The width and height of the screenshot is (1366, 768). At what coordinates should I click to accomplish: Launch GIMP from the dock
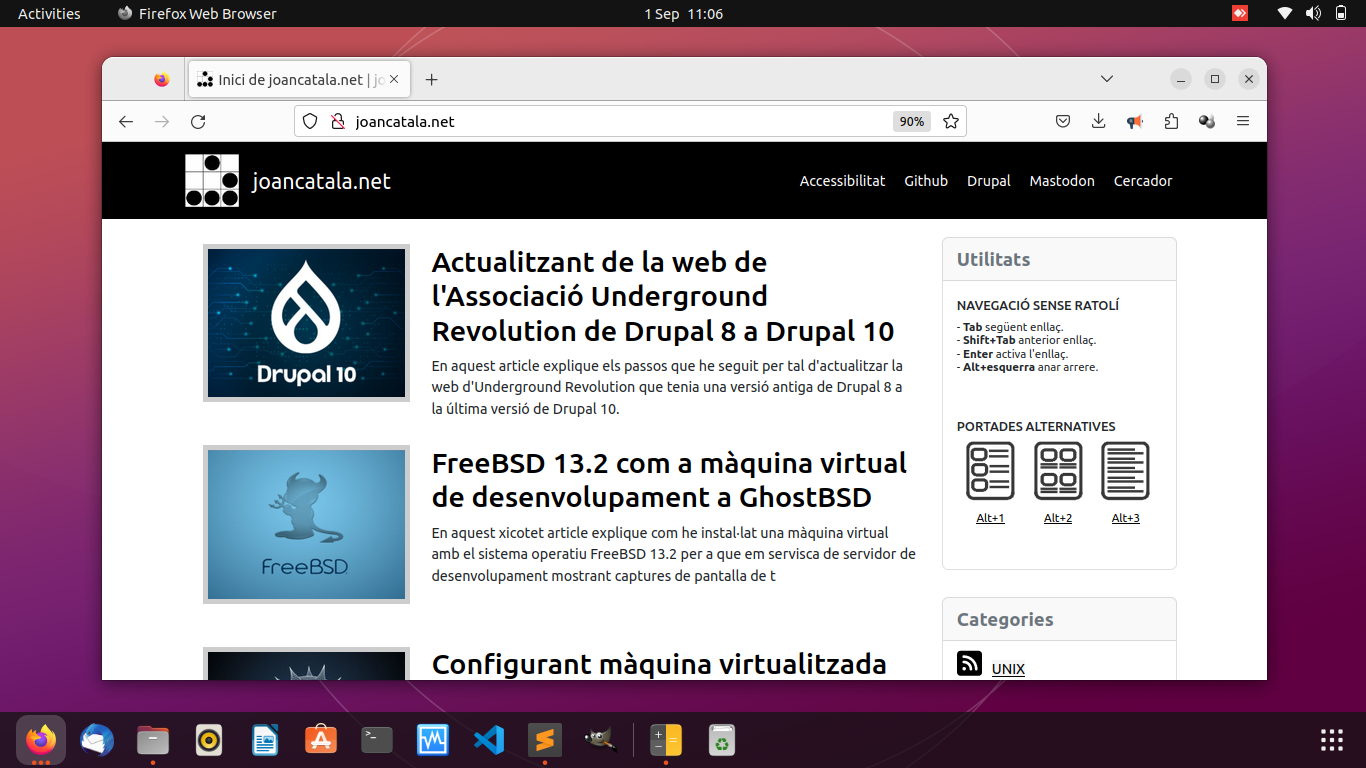(x=601, y=740)
